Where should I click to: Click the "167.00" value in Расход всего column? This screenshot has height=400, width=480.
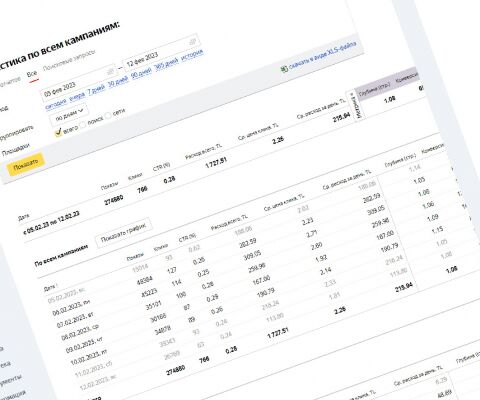[261, 279]
